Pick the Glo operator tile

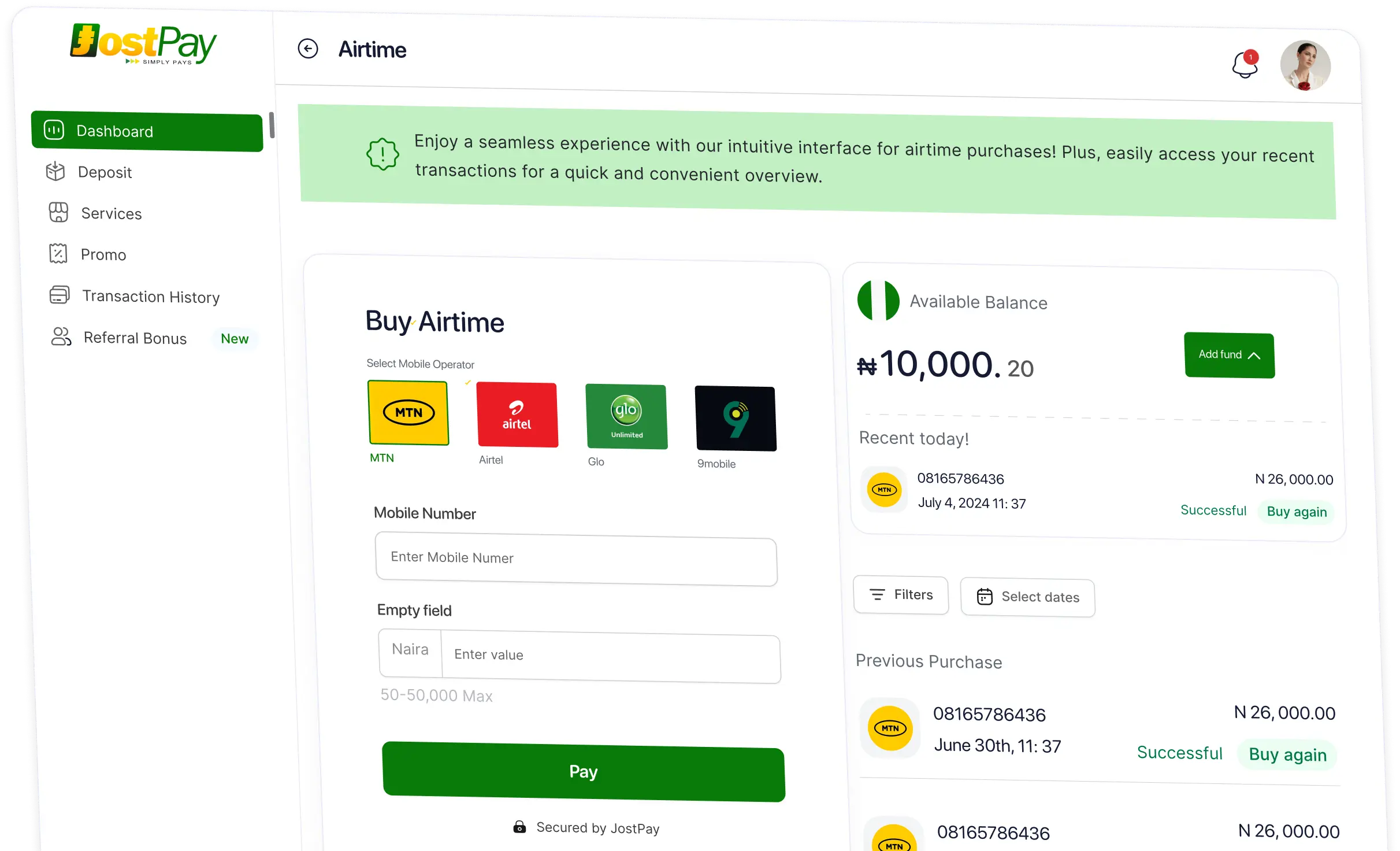pos(626,417)
